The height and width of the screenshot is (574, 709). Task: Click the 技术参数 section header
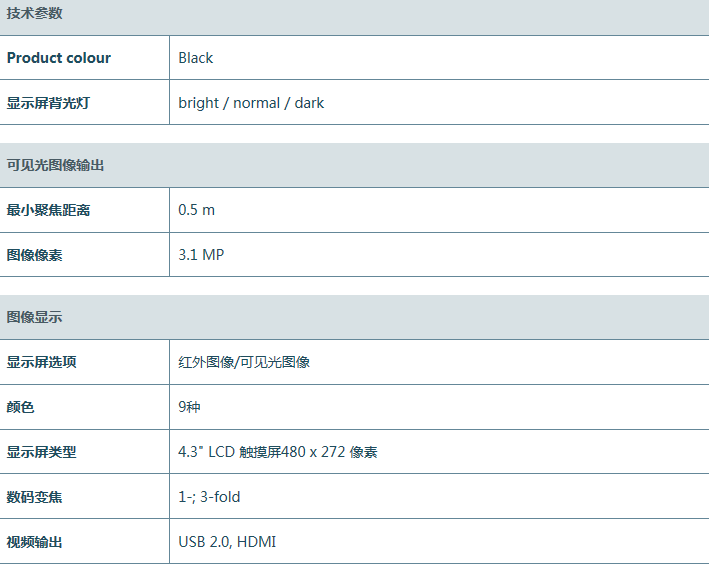[x=34, y=13]
